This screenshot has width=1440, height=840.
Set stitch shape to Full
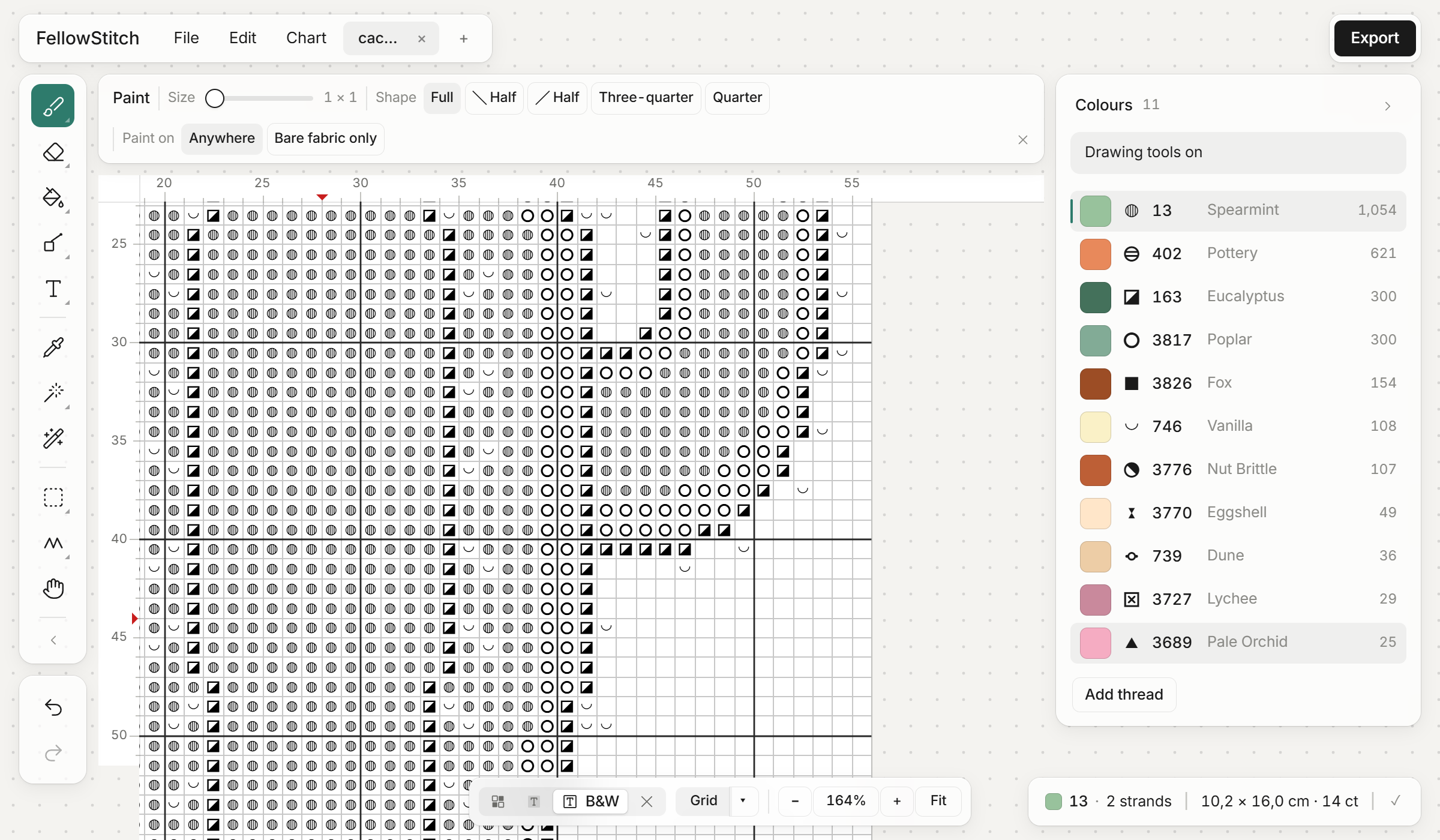tap(442, 98)
